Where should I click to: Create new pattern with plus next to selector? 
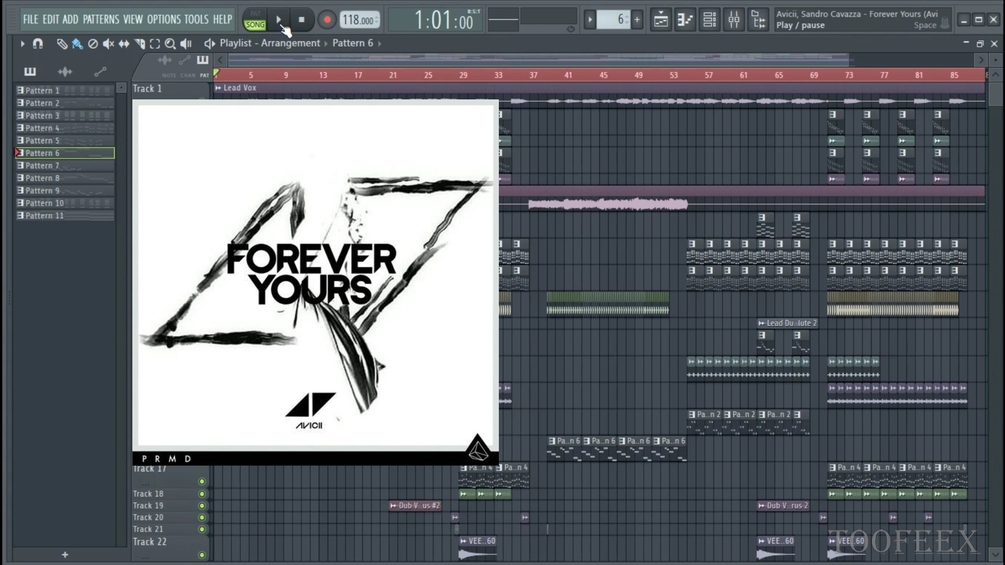(637, 20)
